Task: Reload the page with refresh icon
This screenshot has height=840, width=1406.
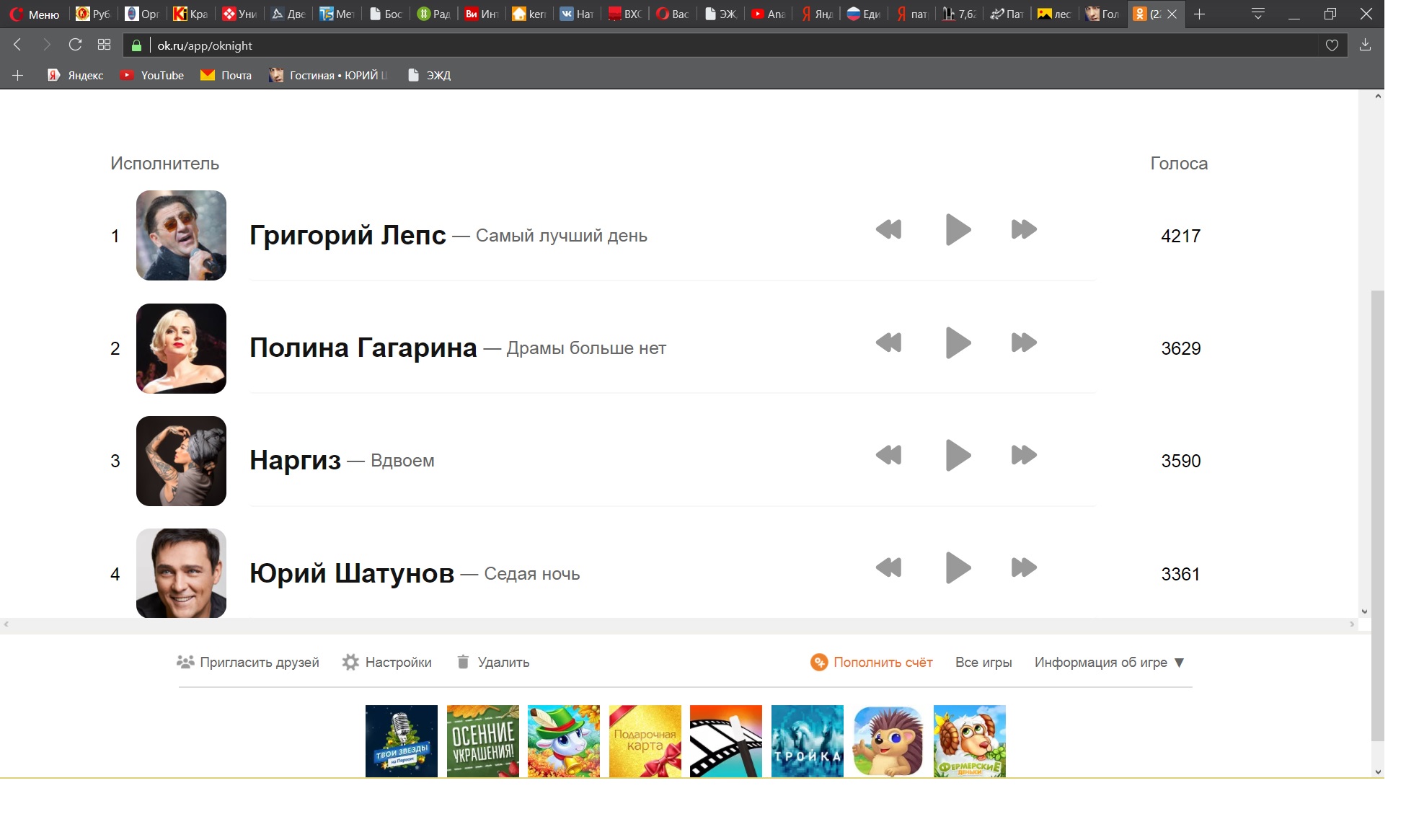Action: (x=75, y=45)
